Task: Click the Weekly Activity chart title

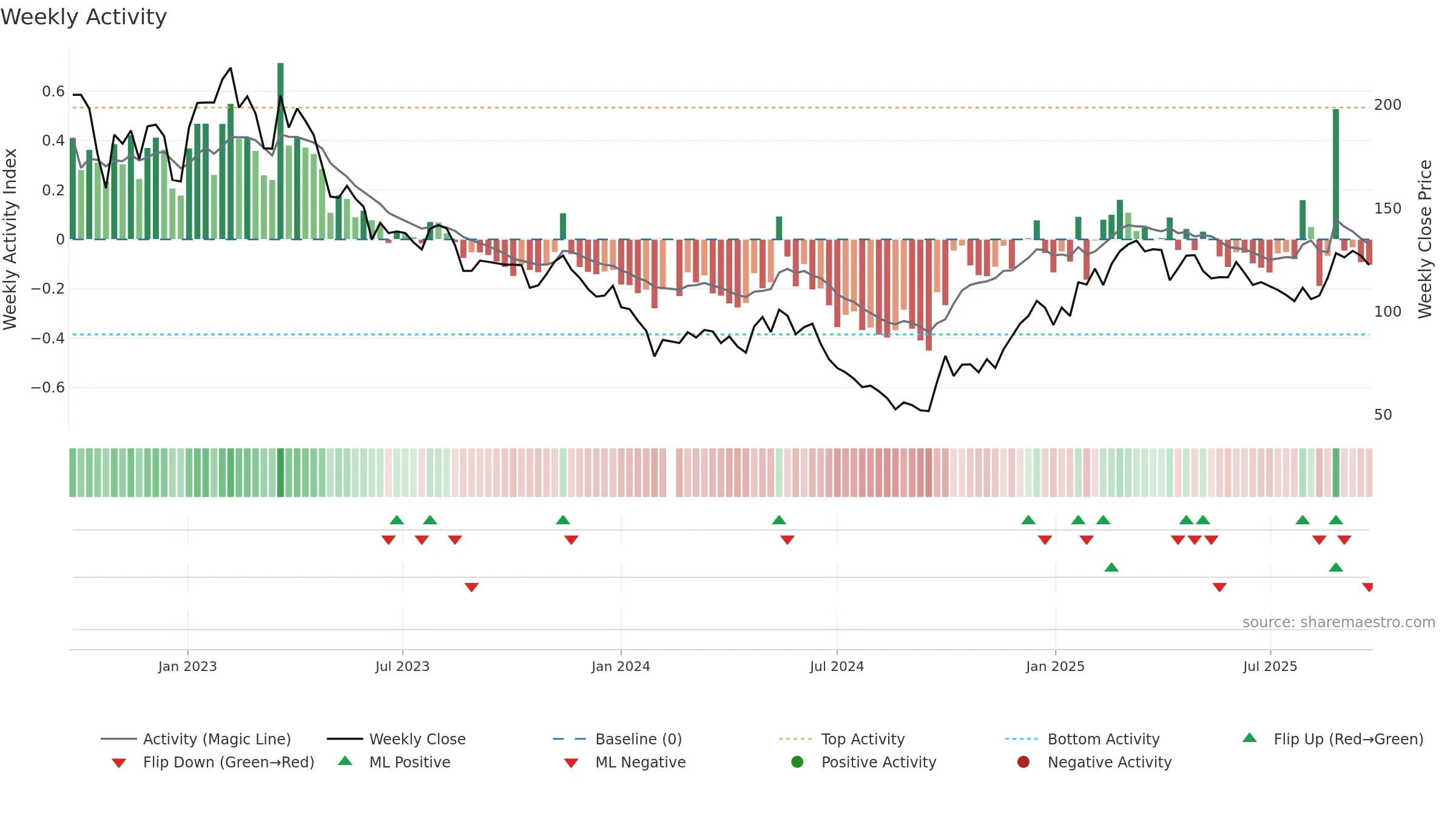Action: point(84,17)
